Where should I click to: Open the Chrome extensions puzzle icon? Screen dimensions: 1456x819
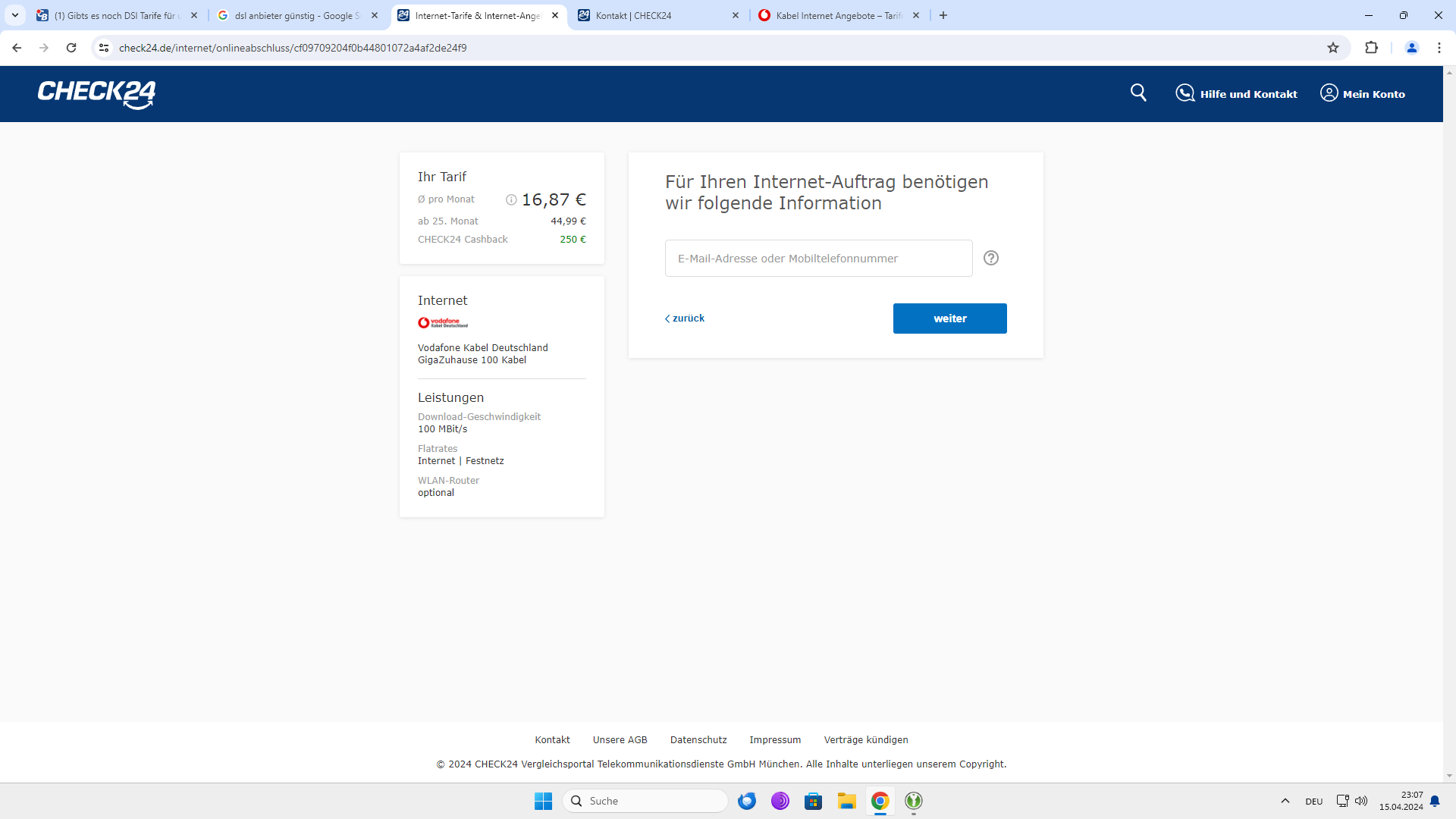pyautogui.click(x=1371, y=48)
